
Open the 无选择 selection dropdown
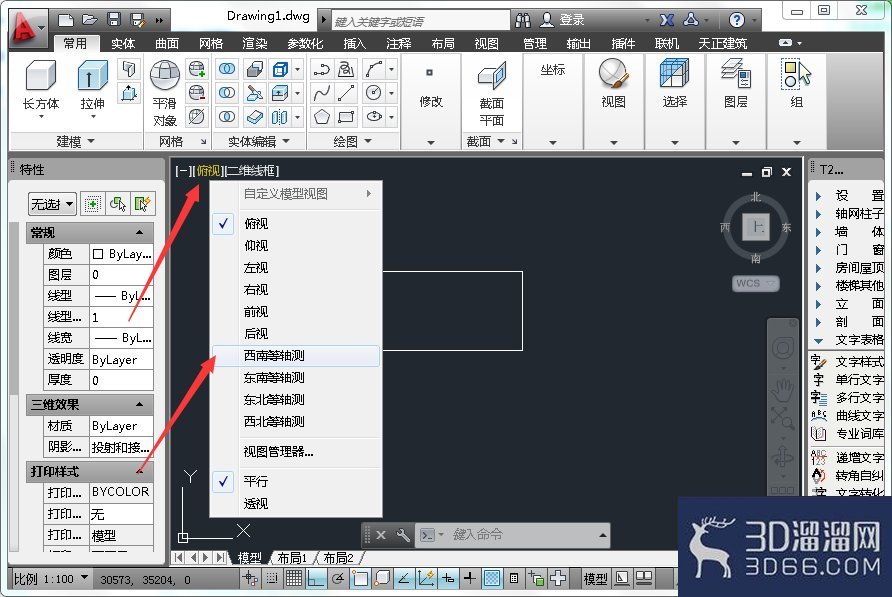(x=52, y=204)
